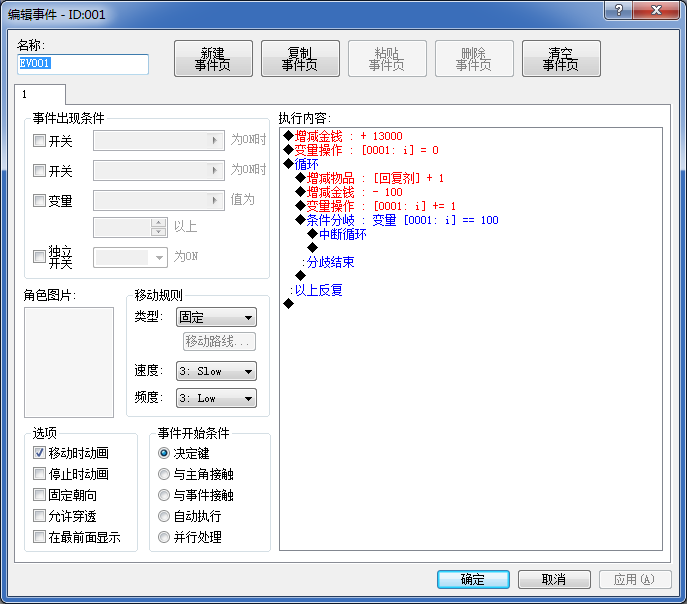Click the 新建事件页 button
Image resolution: width=687 pixels, height=604 pixels.
pyautogui.click(x=213, y=59)
